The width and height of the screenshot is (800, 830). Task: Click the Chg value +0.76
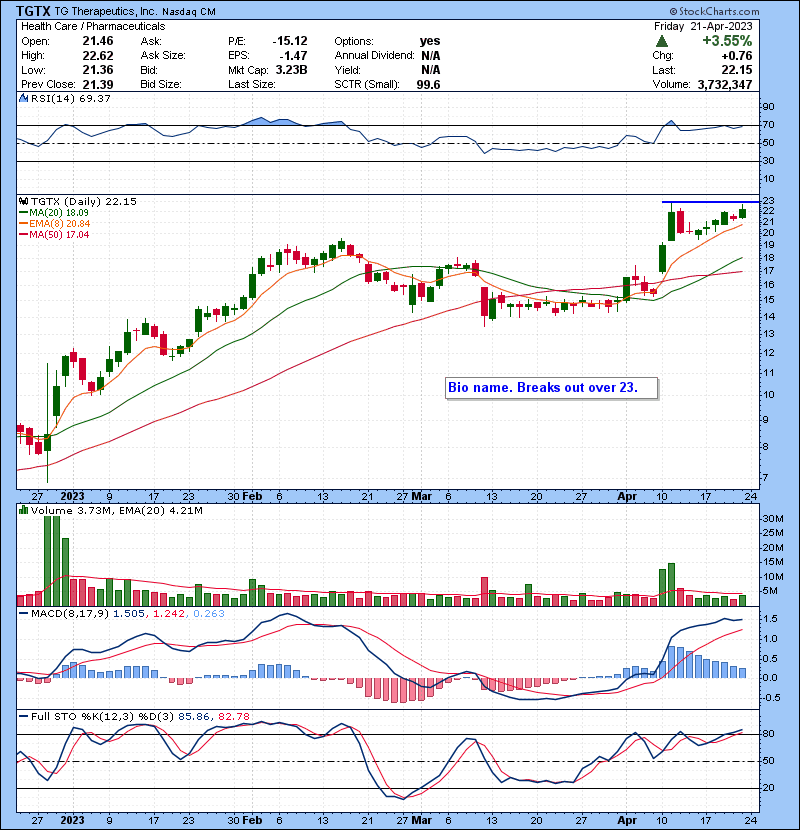click(736, 56)
